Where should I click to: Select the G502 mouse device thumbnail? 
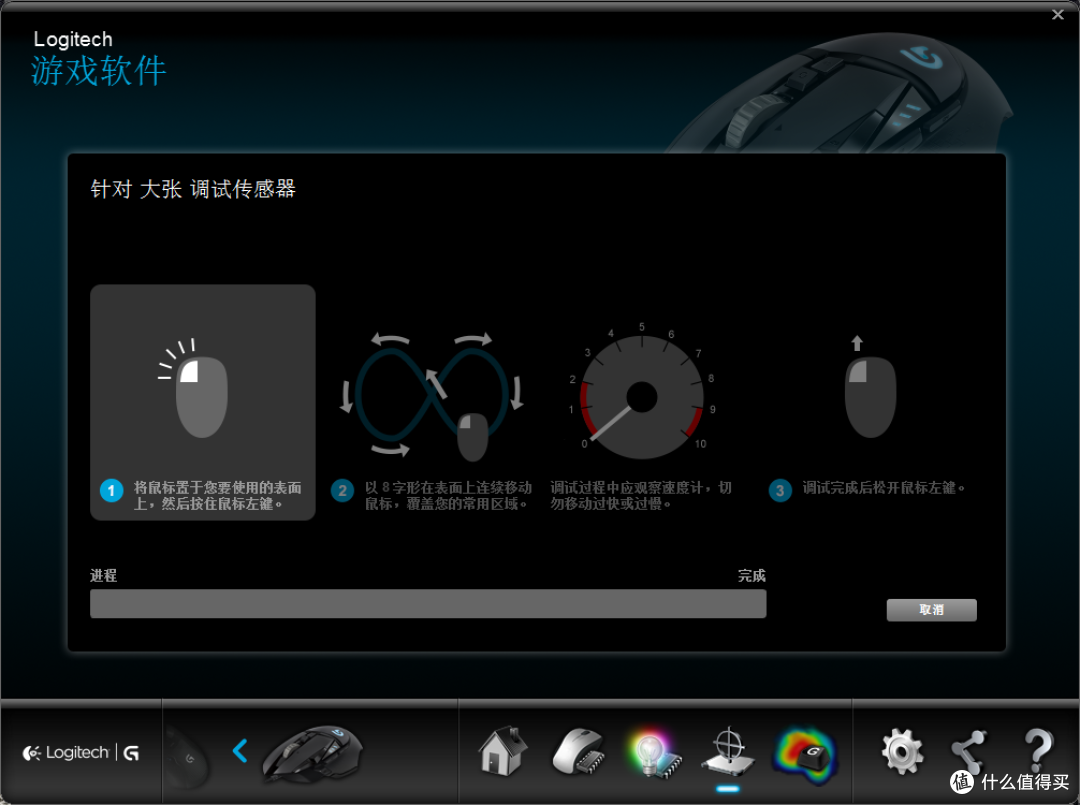coord(312,753)
